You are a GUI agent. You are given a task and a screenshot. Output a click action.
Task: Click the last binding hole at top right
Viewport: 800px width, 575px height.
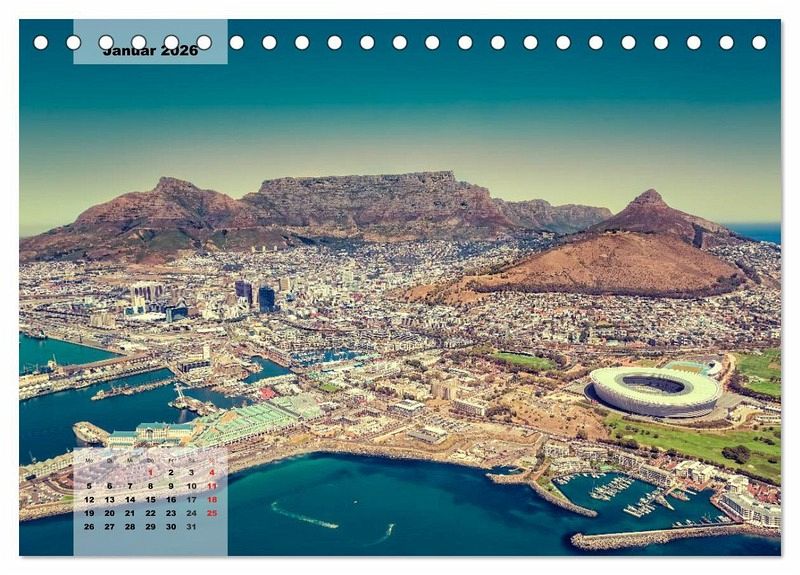(x=759, y=42)
